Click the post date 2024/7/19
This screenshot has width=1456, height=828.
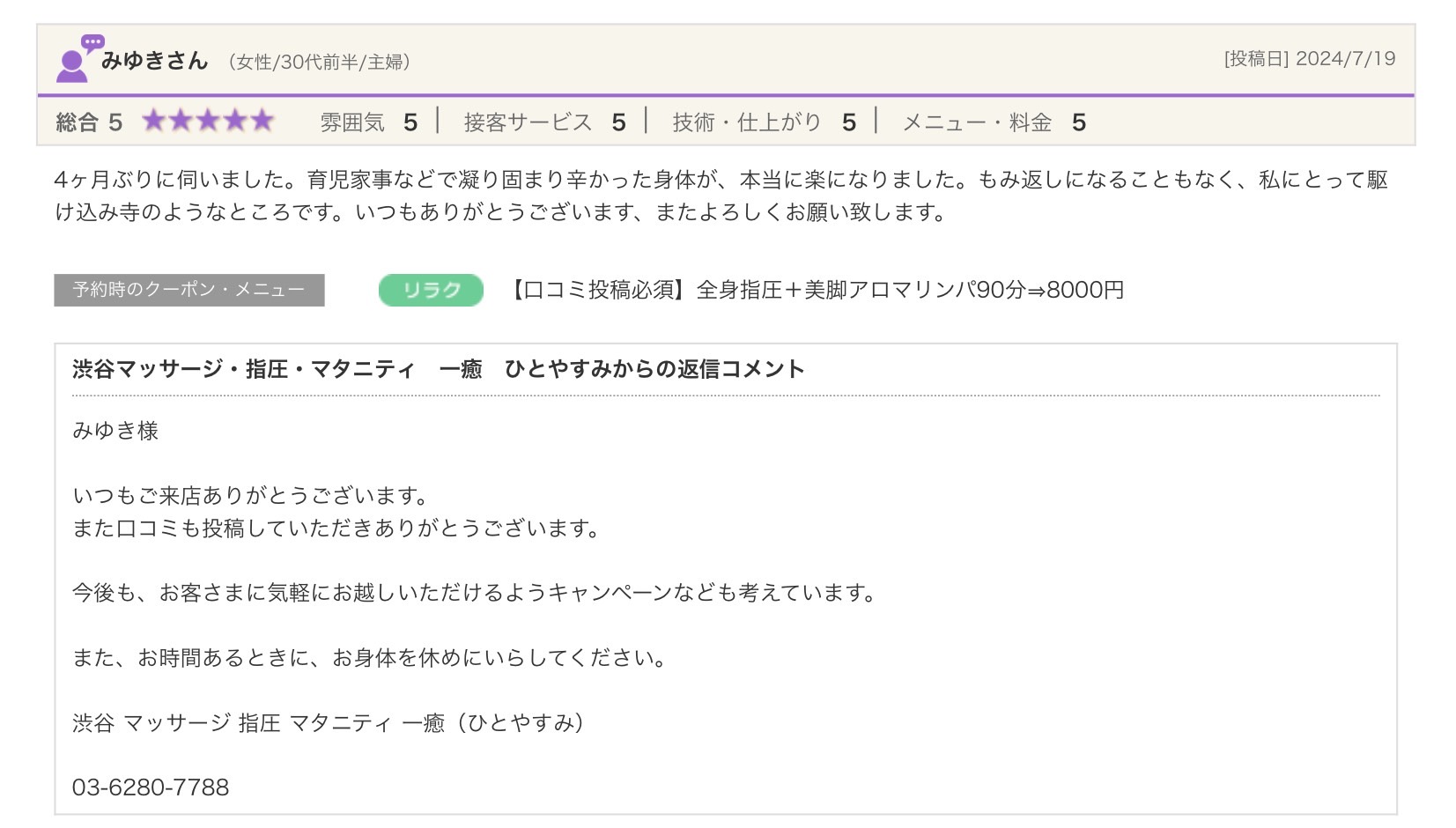(1345, 59)
